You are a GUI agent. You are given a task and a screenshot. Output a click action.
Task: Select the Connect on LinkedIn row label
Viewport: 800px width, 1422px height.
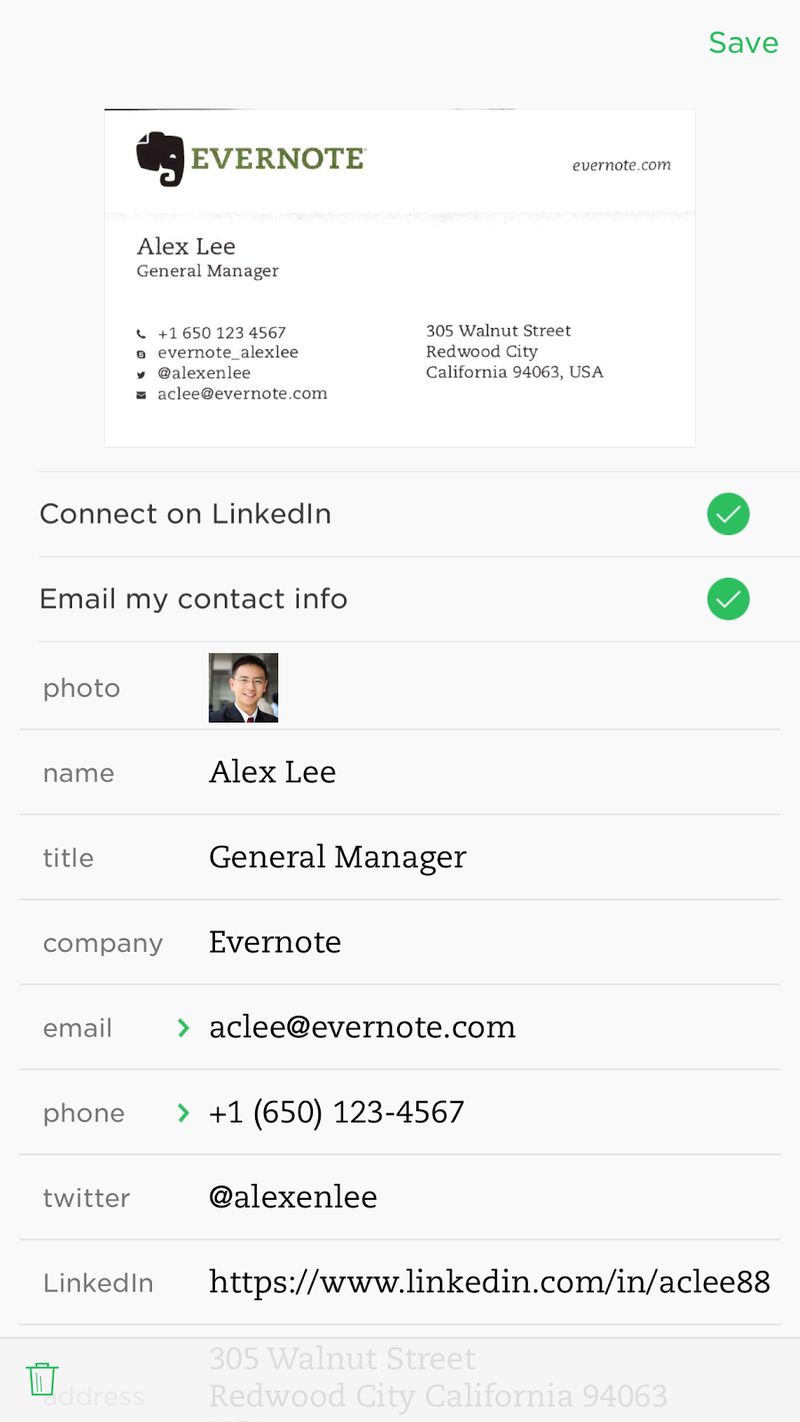click(185, 514)
